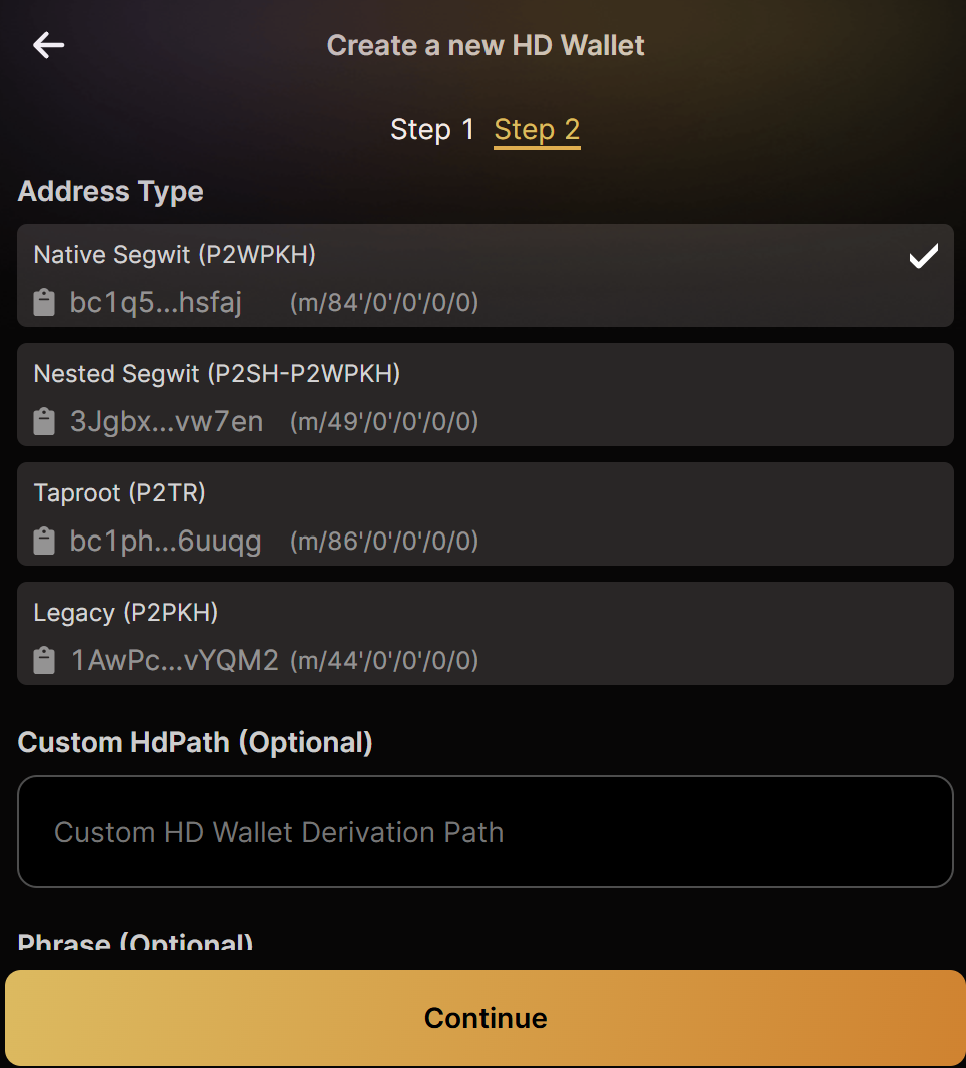
Task: Choose Legacy (P2PKH) address type
Action: pos(485,633)
